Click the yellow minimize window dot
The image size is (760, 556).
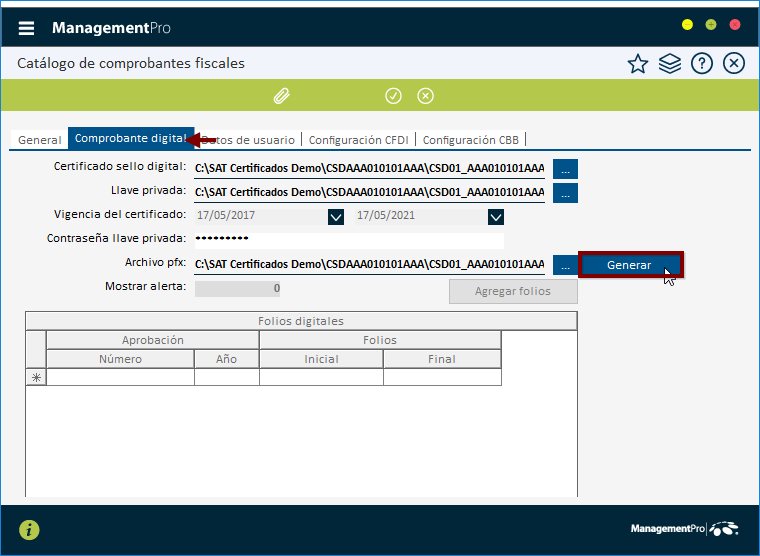[x=687, y=25]
